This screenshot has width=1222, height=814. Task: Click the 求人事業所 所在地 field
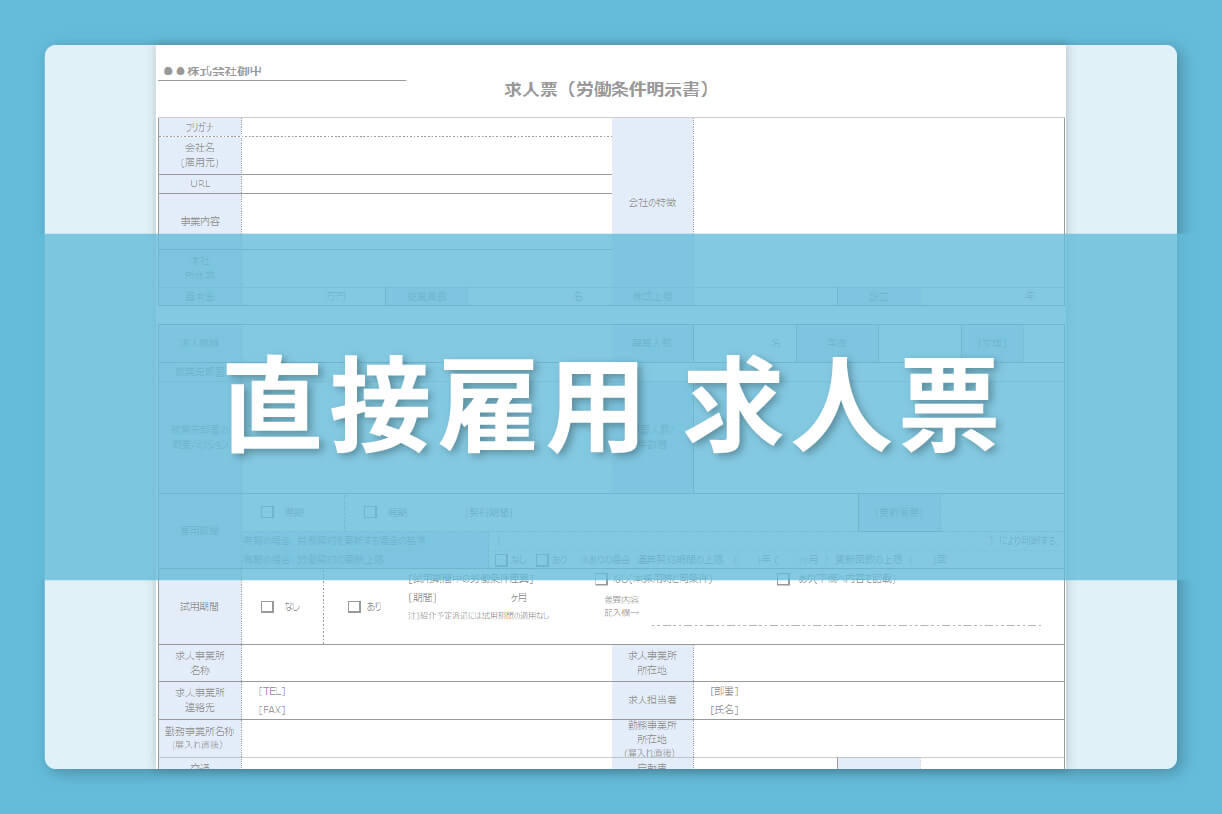(878, 663)
